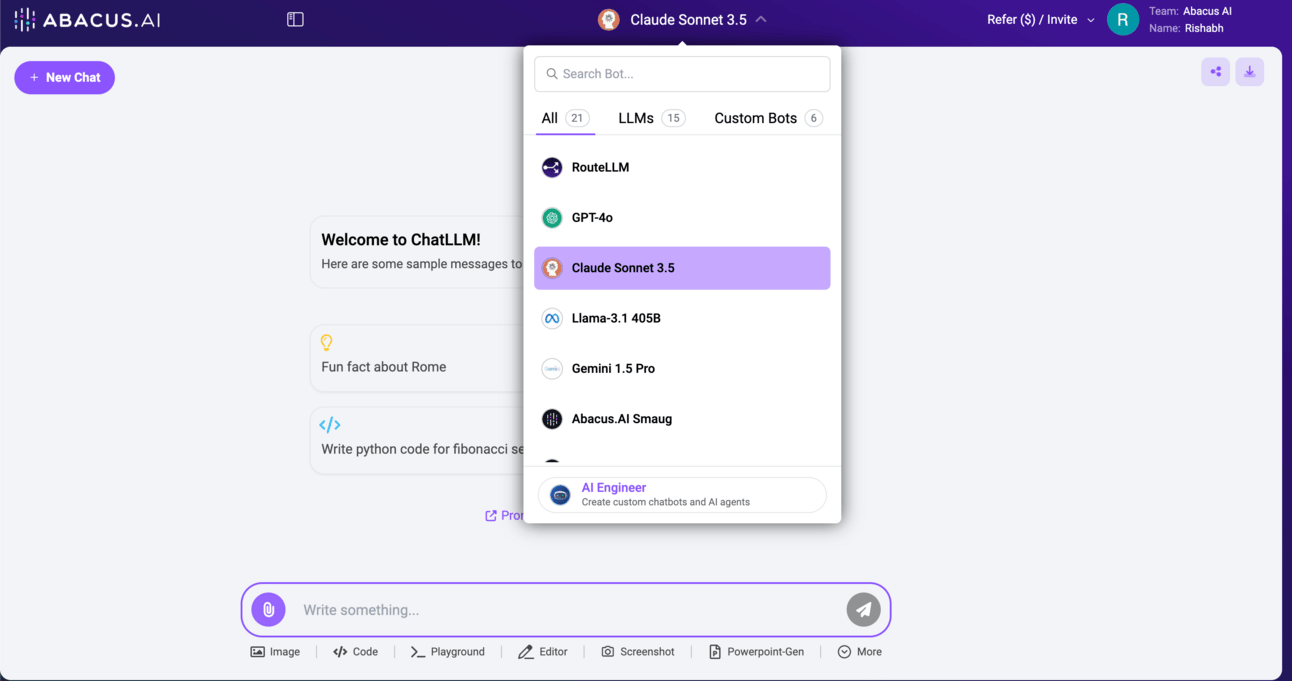Image resolution: width=1292 pixels, height=681 pixels.
Task: Click the send message paper plane button
Action: point(864,610)
